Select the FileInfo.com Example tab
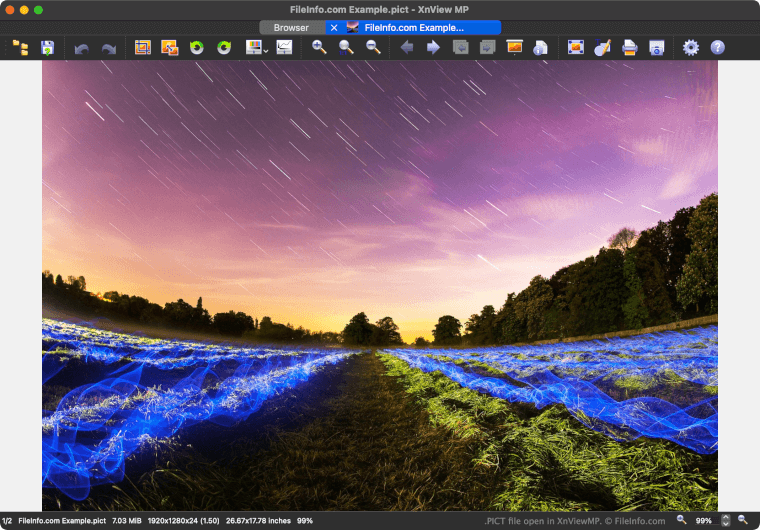 coord(413,28)
